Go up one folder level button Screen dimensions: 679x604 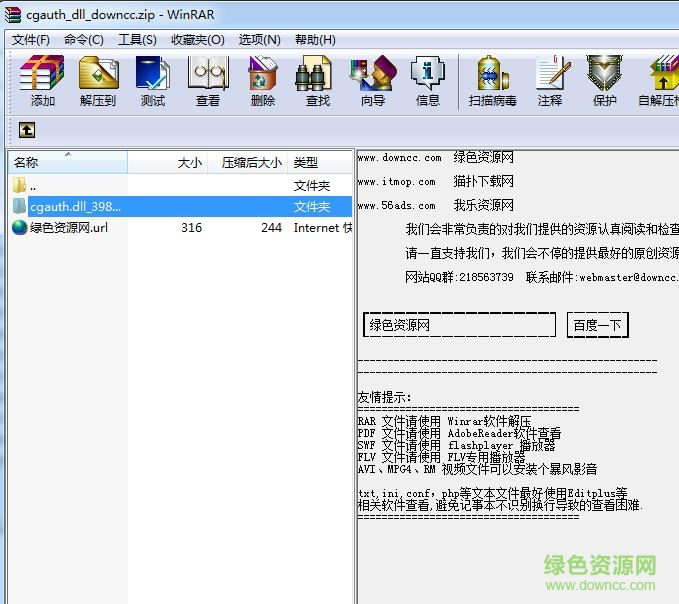tap(27, 130)
